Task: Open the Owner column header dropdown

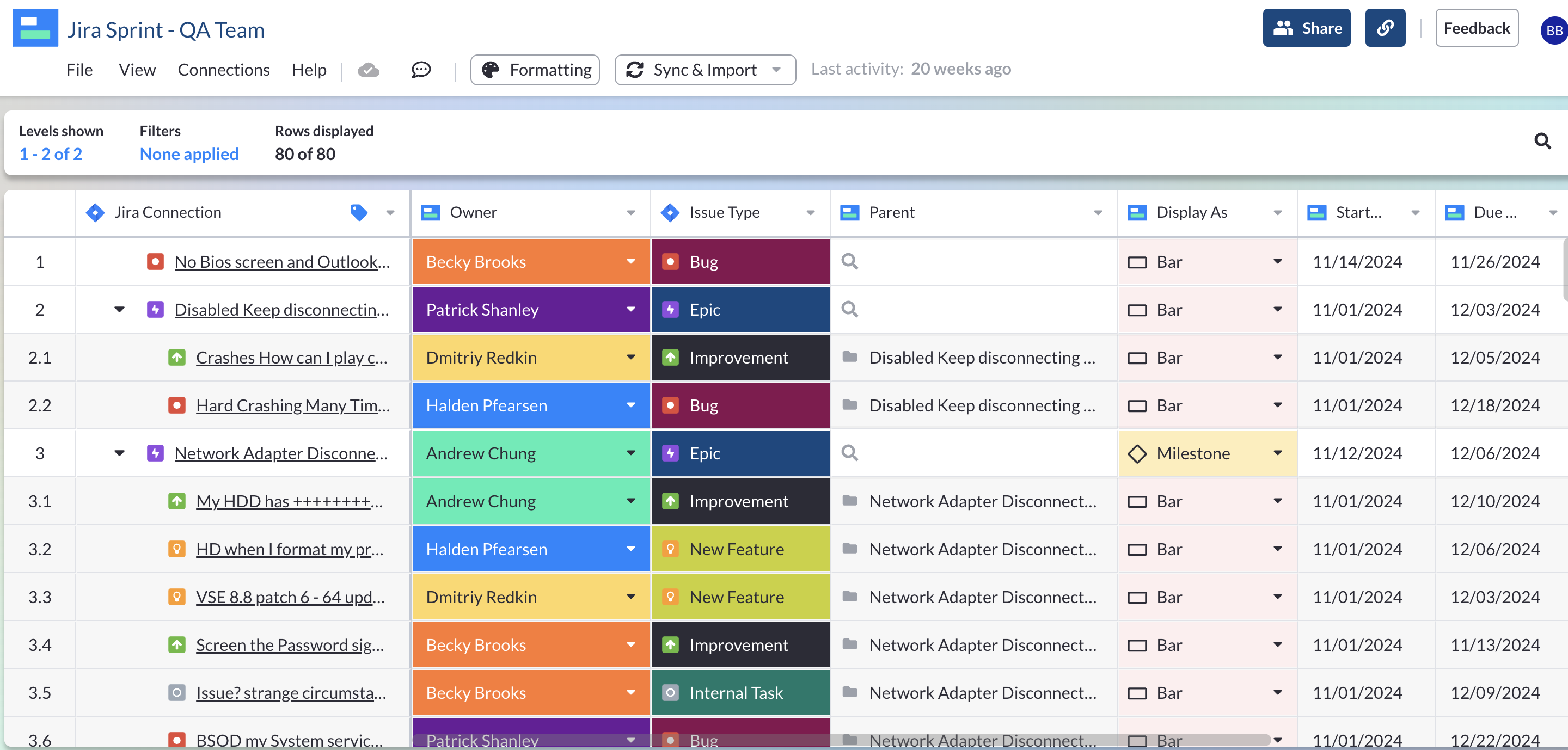Action: pyautogui.click(x=630, y=212)
